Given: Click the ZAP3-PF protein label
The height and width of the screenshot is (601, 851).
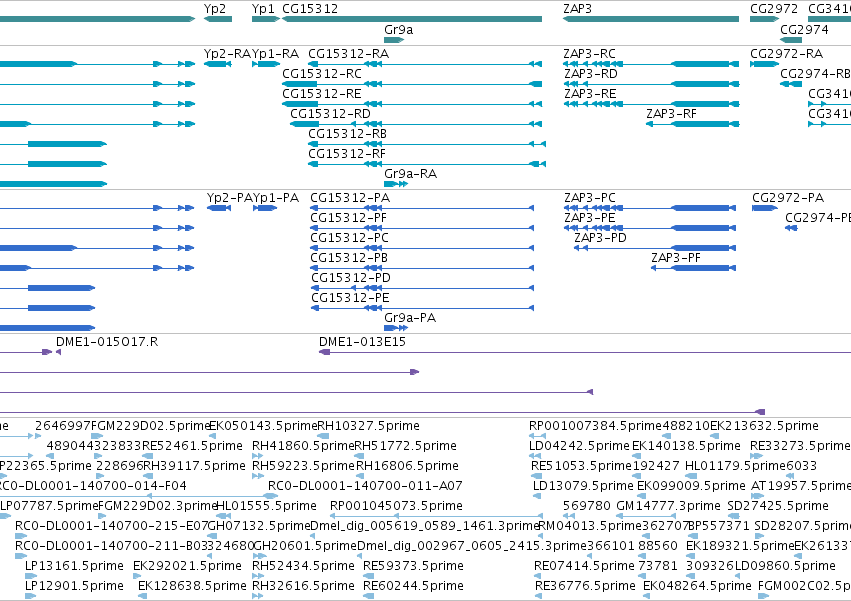Looking at the screenshot, I should coord(676,258).
